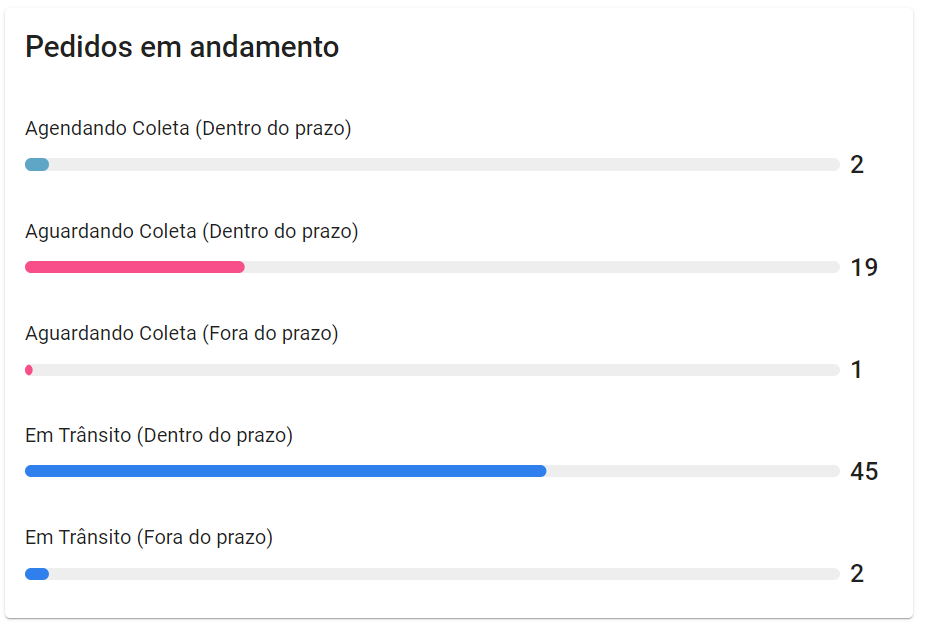Select 'Agendando Coleta (Dentro do prazo)' label
Image resolution: width=927 pixels, height=627 pixels.
[x=188, y=128]
